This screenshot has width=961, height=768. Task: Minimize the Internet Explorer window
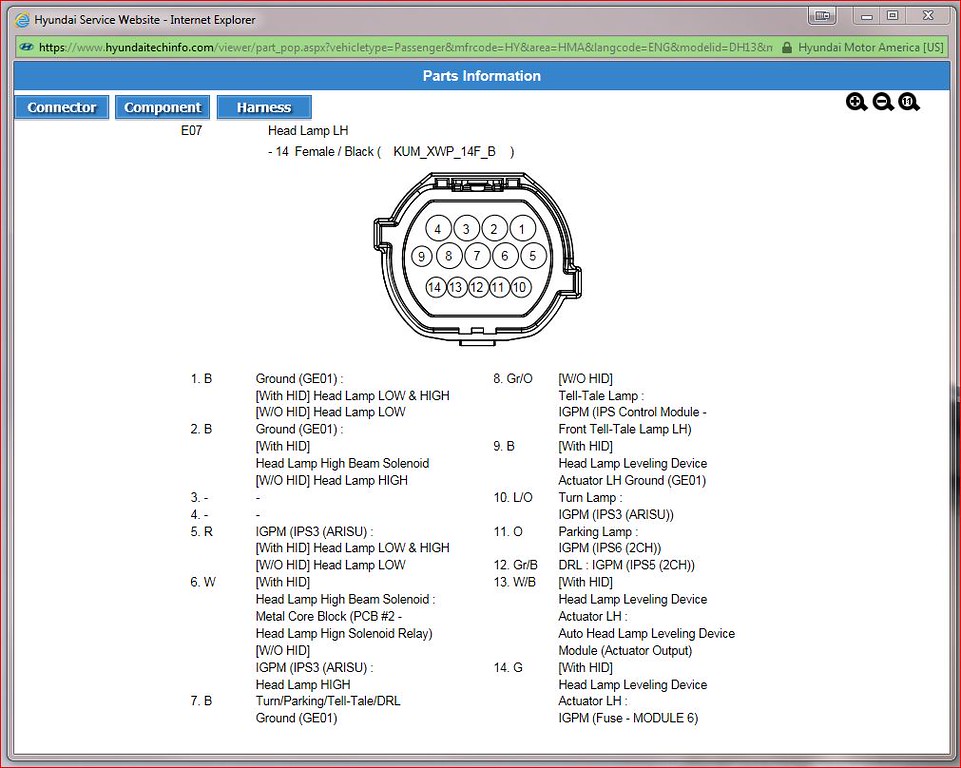[x=867, y=16]
